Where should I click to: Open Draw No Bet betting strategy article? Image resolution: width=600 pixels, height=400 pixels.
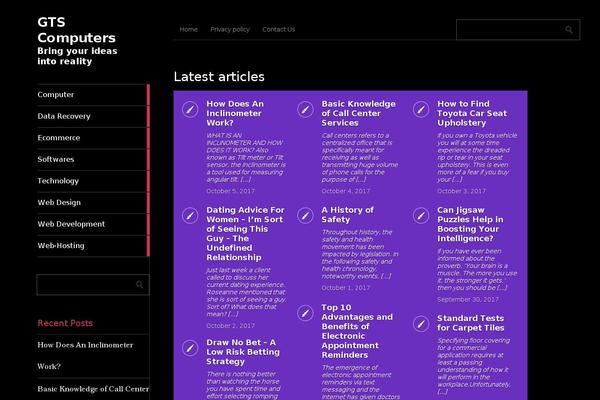(243, 352)
